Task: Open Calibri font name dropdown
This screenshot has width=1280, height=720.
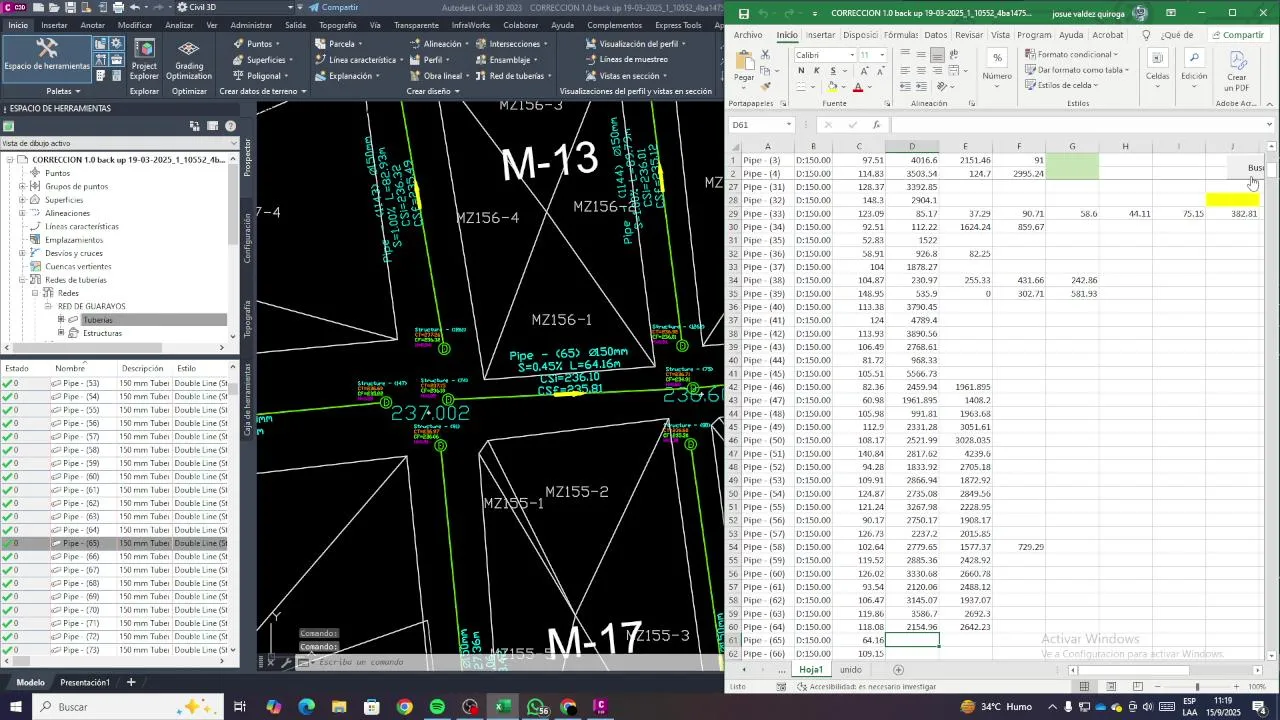Action: pyautogui.click(x=851, y=55)
